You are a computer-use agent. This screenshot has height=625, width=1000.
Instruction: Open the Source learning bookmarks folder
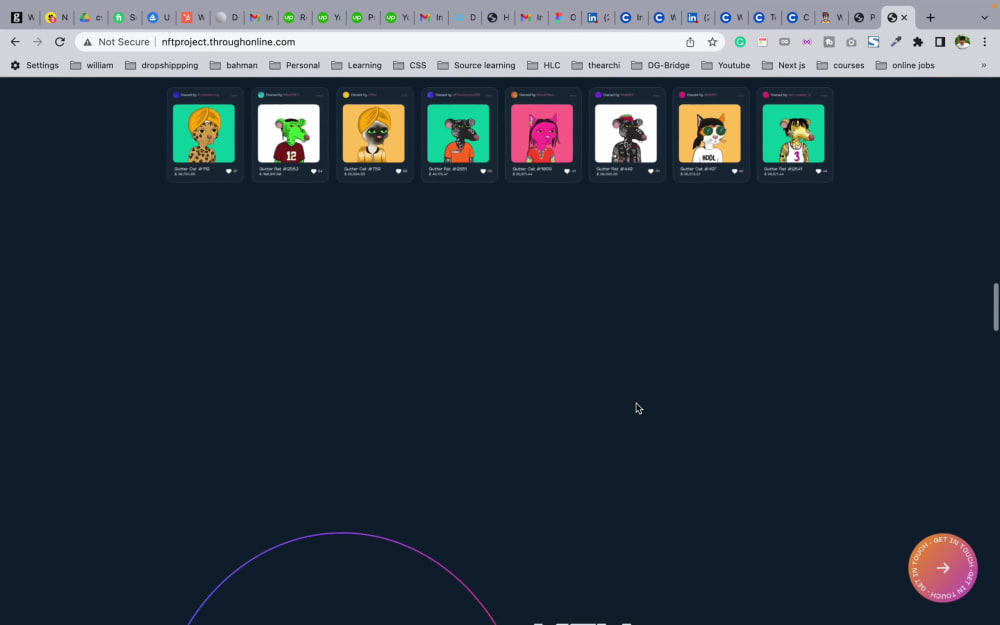point(476,65)
